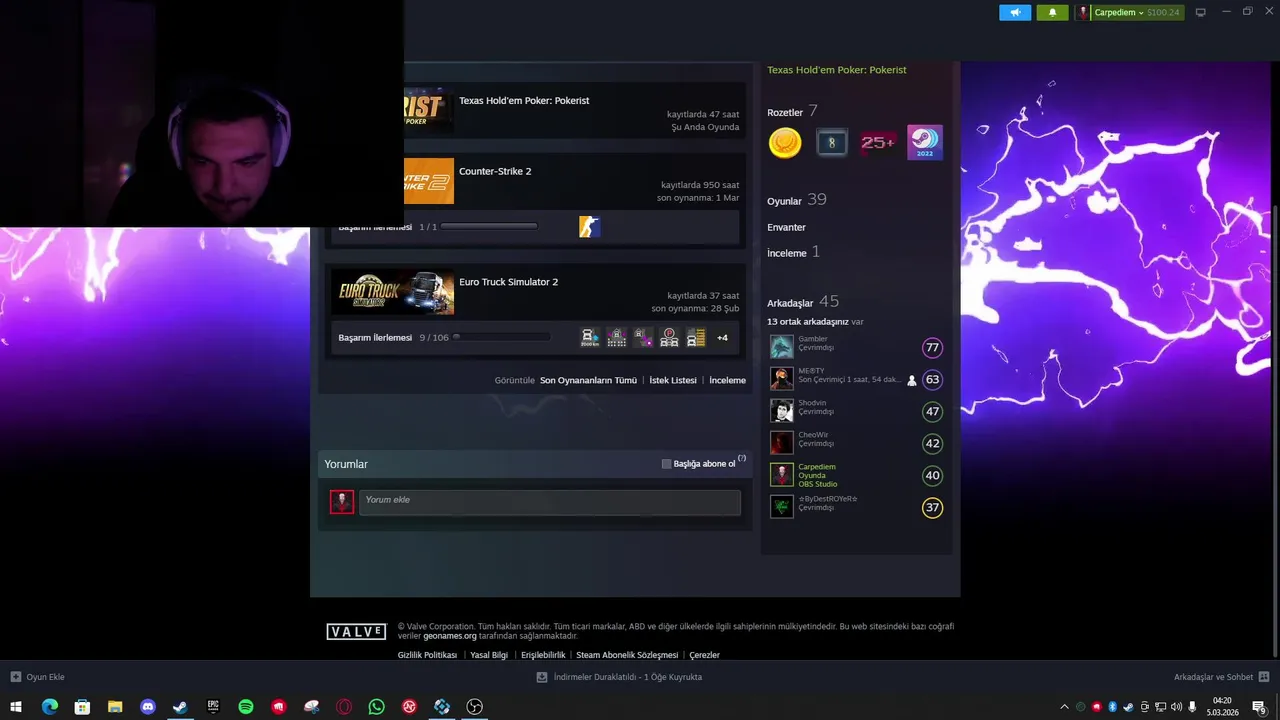The image size is (1280, 720).
Task: Open Euro Truck Simulator 2 title link
Action: [508, 282]
